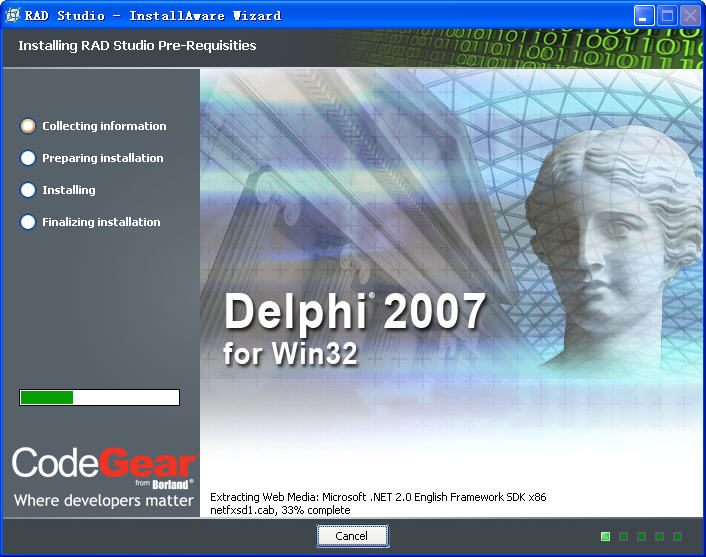Click the 'Finalizing installation' label
Viewport: 706px width, 557px height.
click(101, 222)
